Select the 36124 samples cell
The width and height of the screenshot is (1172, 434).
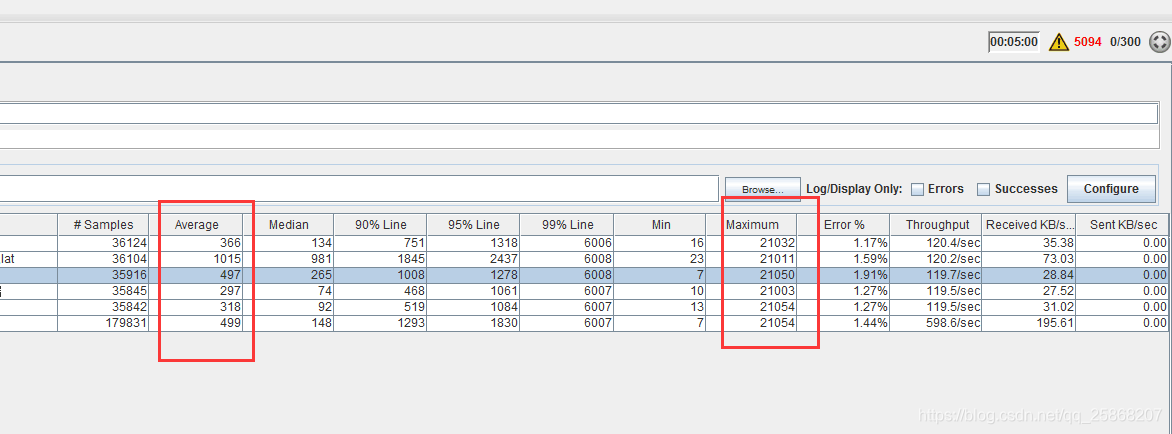coord(103,243)
